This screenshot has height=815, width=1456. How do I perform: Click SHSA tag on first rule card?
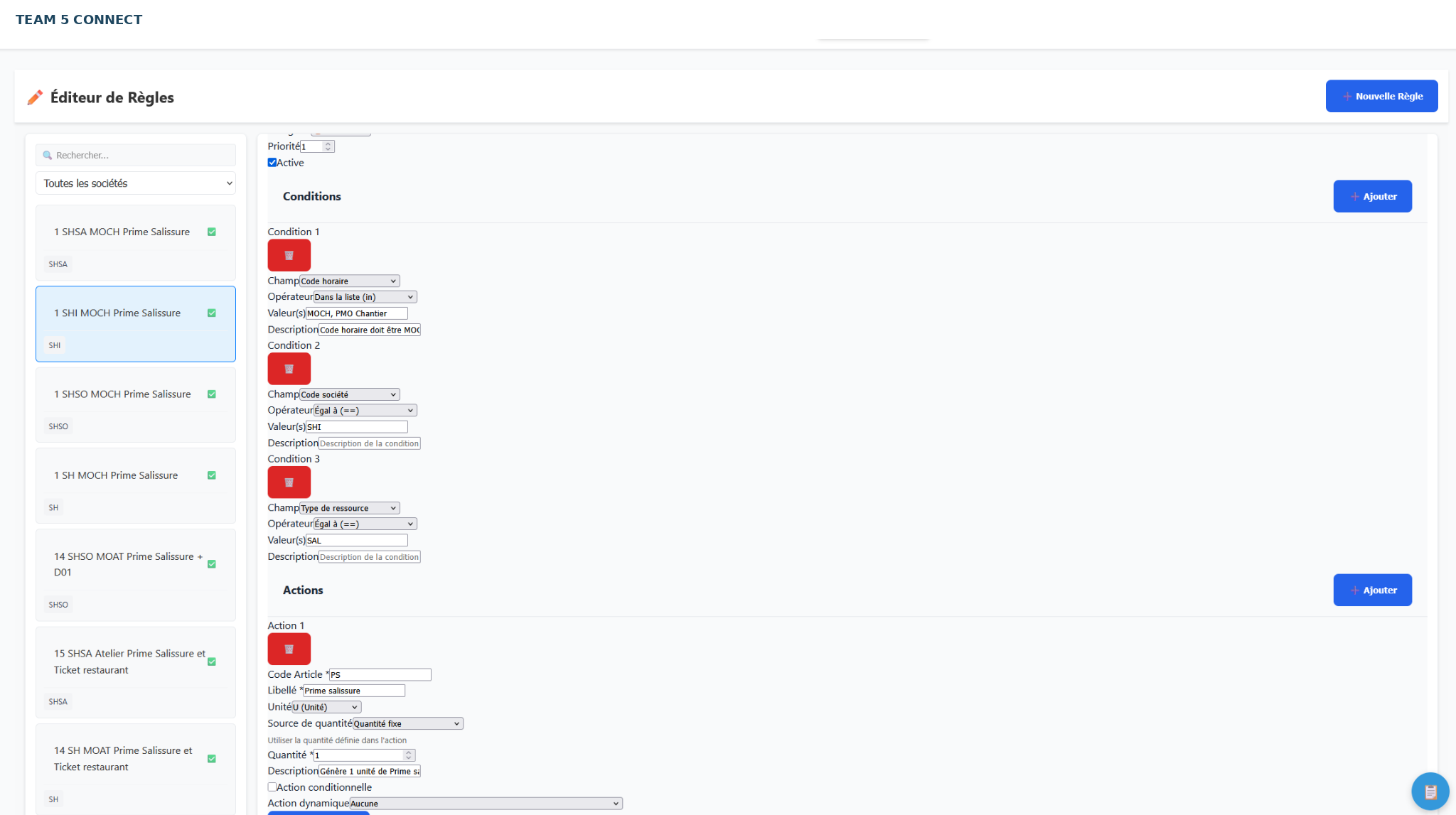[x=58, y=264]
